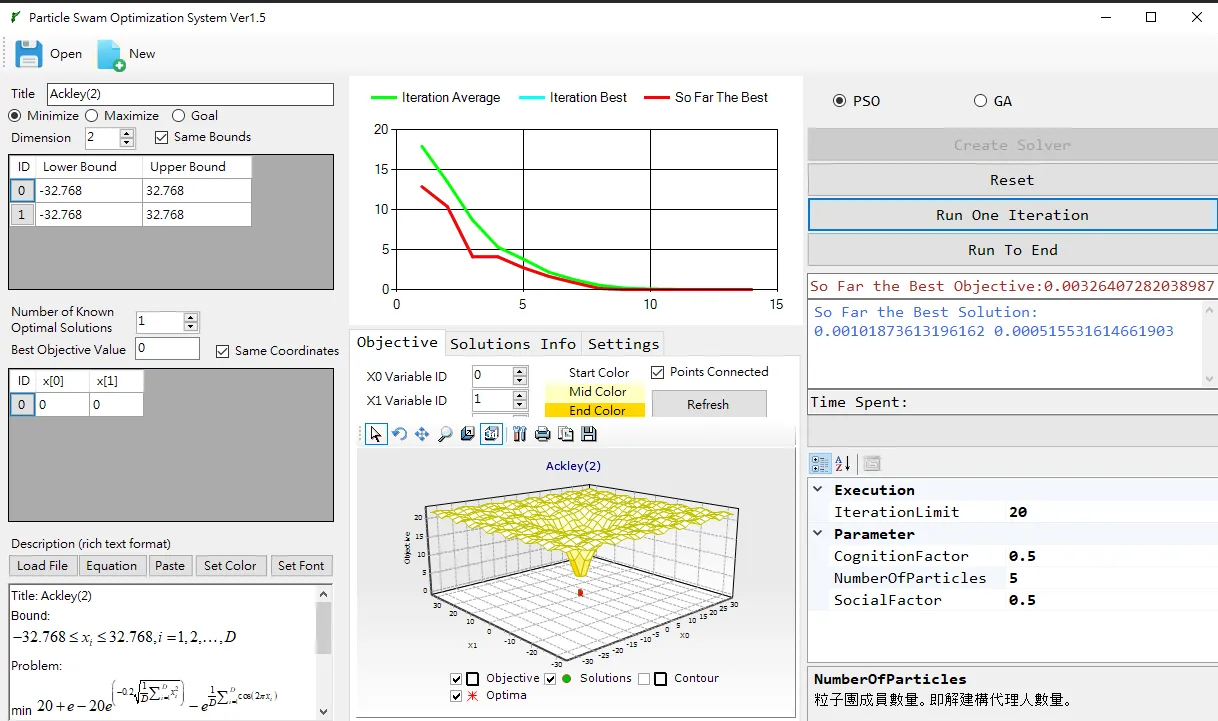
Task: Click the Run One Iteration button
Action: (x=1012, y=215)
